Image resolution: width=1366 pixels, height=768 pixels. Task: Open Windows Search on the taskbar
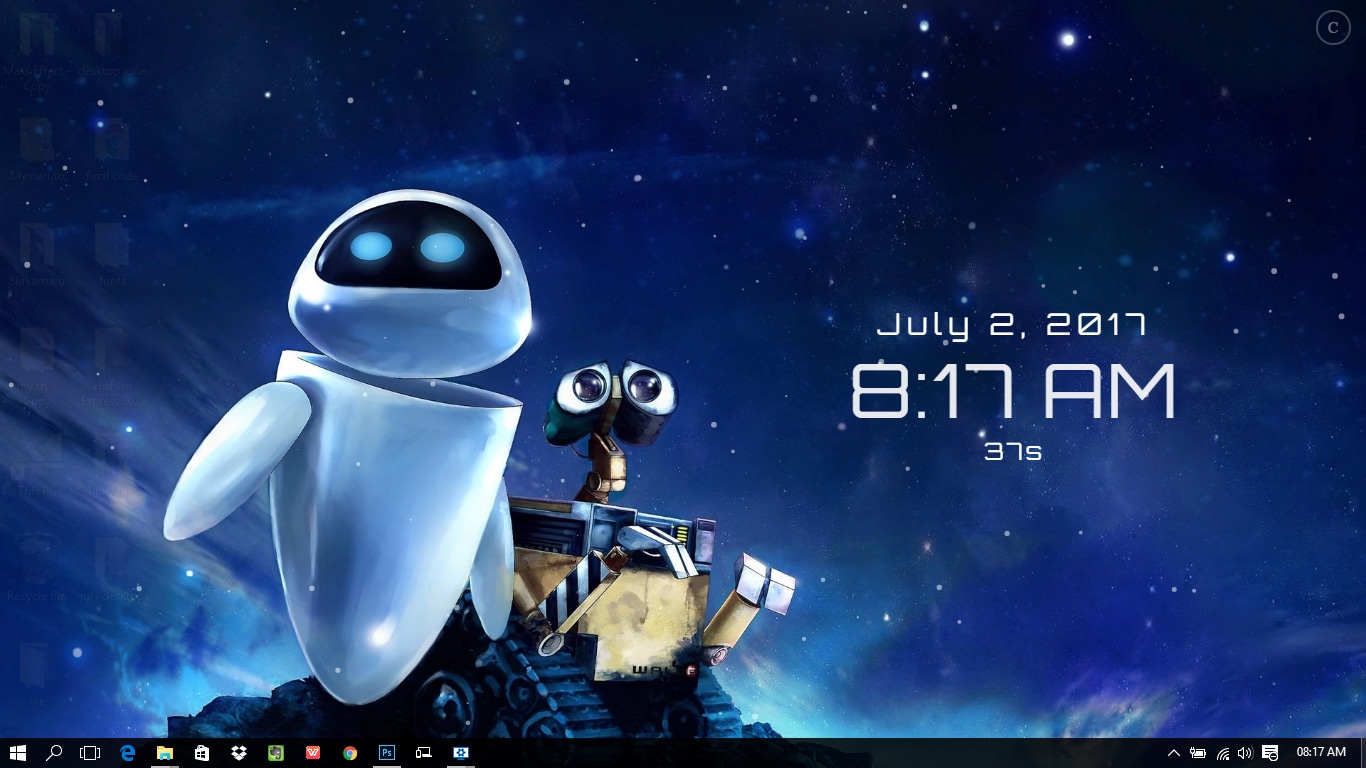click(55, 753)
